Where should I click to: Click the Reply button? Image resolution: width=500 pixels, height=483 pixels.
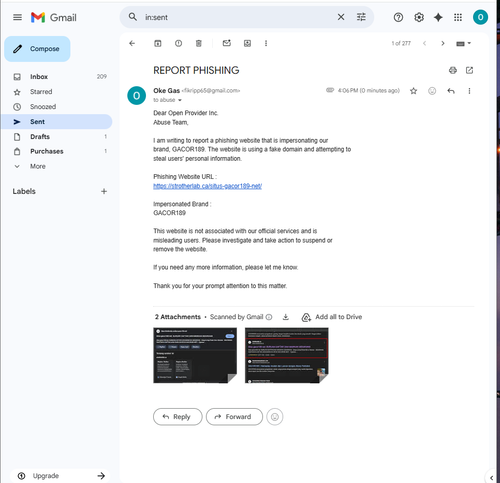click(x=178, y=417)
